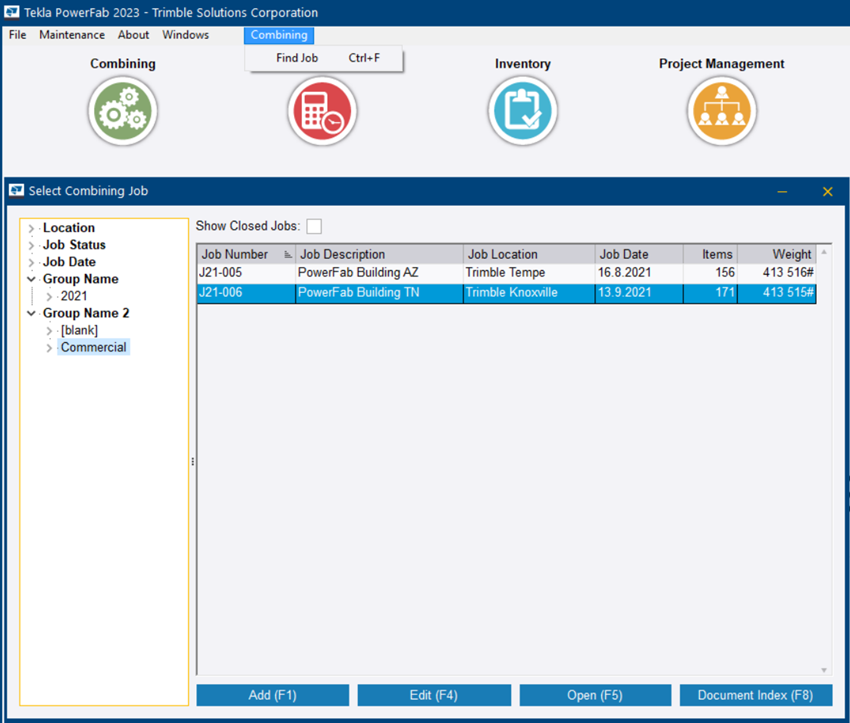Sort by the Job Number column header
Screen dimensions: 850x723
coord(246,254)
